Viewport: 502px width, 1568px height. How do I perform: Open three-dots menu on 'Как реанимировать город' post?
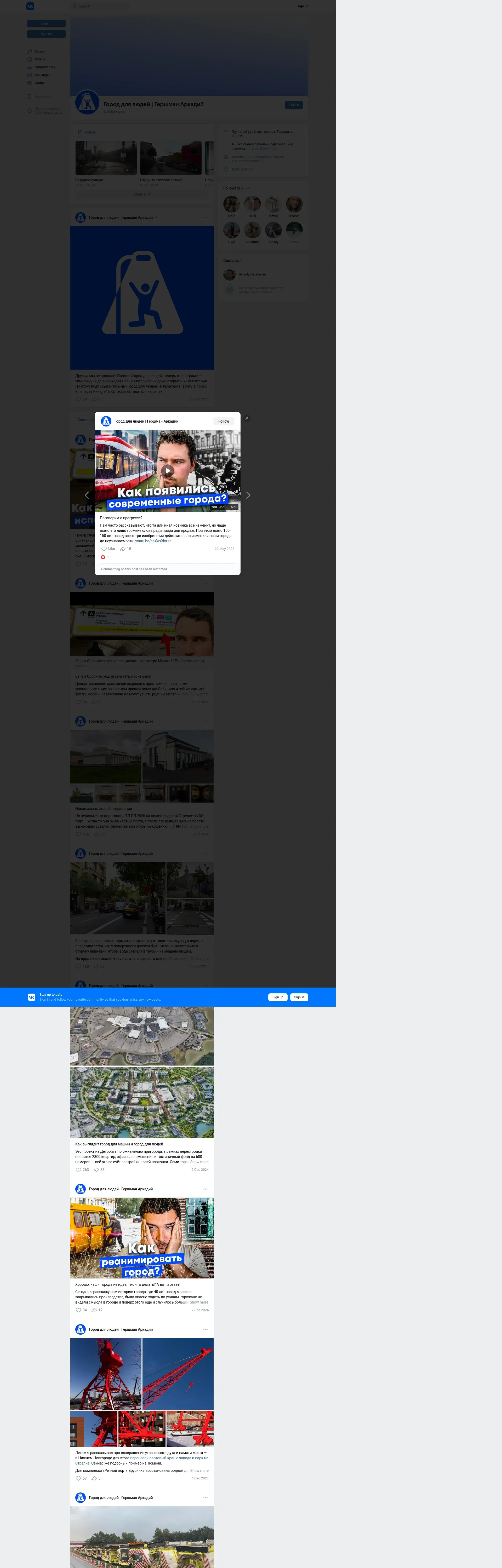[x=205, y=1189]
